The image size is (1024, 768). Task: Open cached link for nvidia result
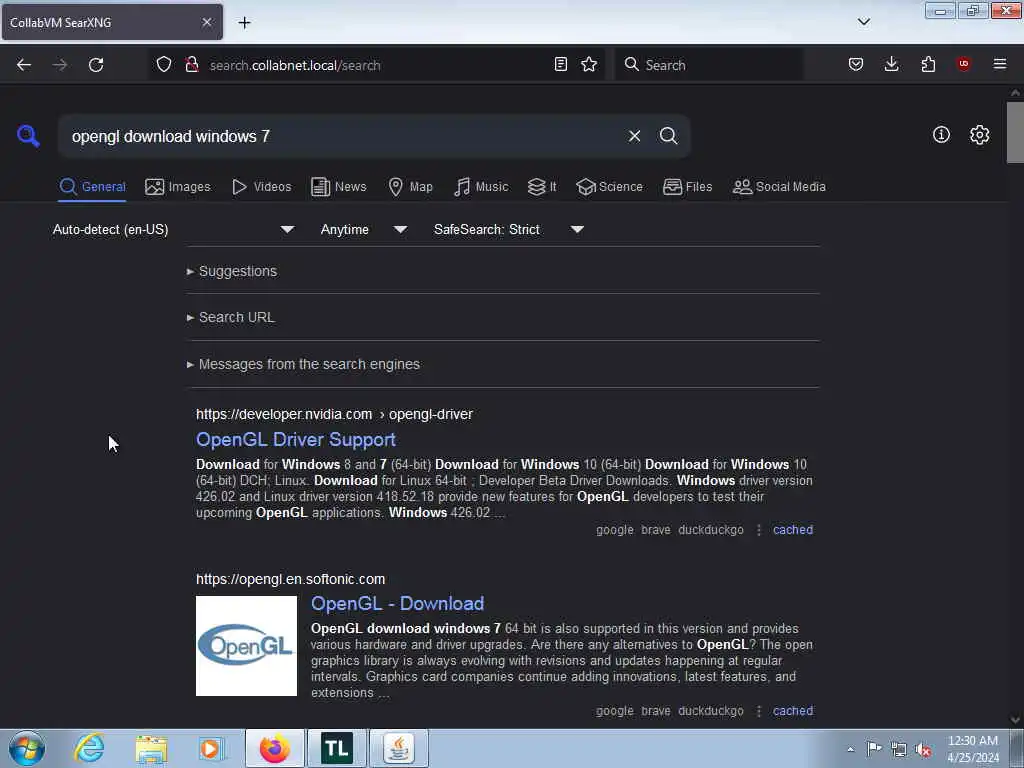click(793, 530)
